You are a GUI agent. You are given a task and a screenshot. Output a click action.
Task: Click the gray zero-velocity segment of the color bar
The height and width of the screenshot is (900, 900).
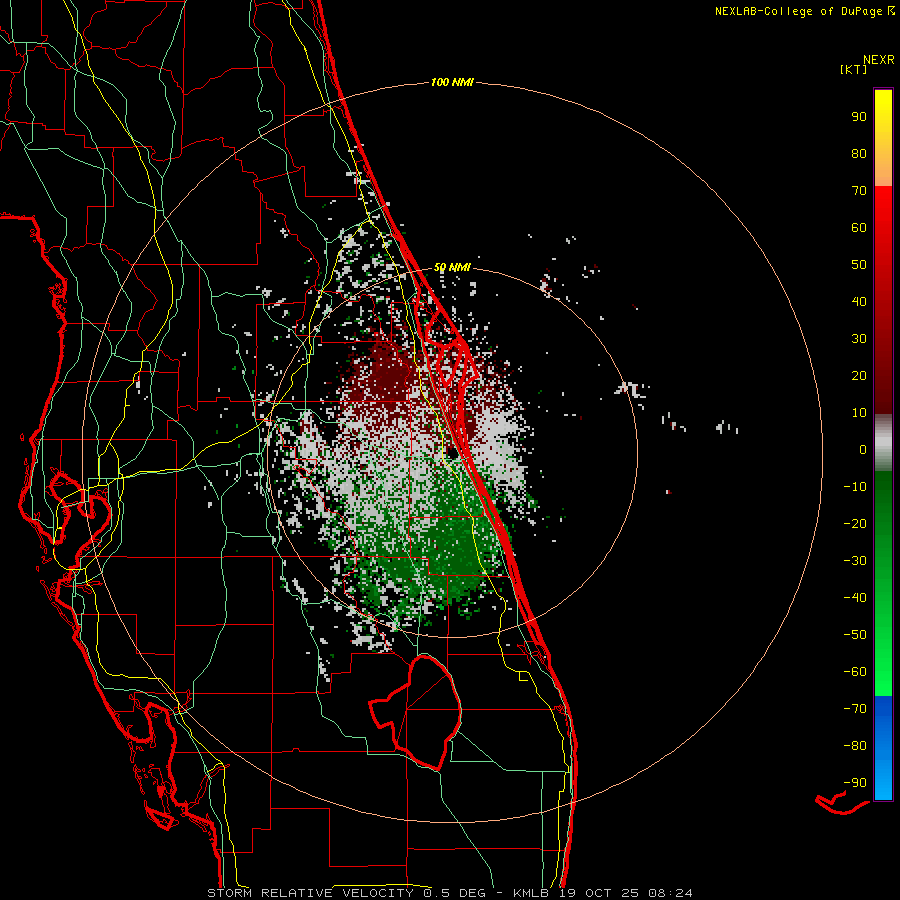pyautogui.click(x=883, y=443)
